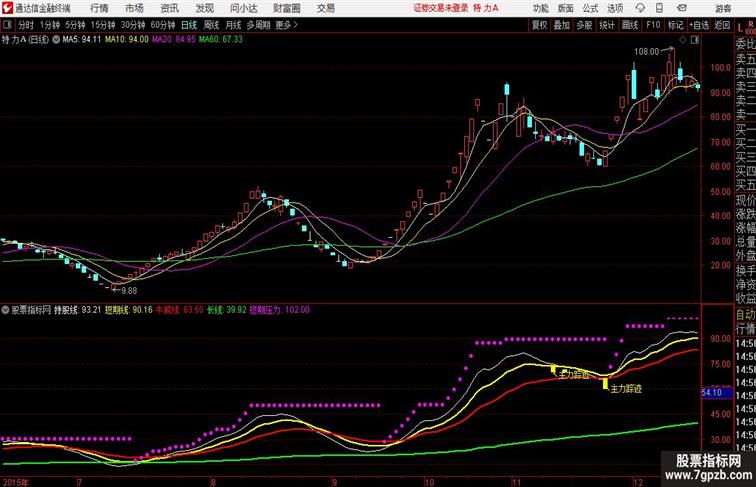756x487 pixels.
Task: Click the 叠加 overlay button
Action: click(562, 25)
